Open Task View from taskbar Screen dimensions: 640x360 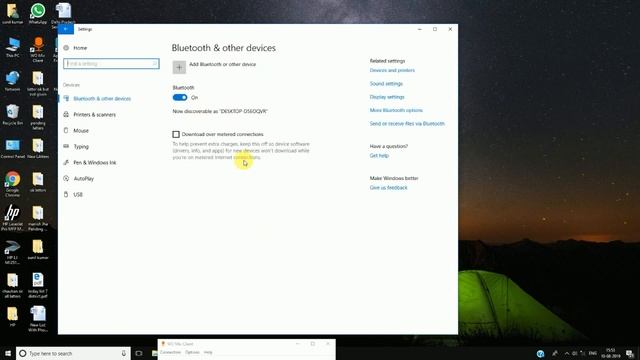(139, 353)
